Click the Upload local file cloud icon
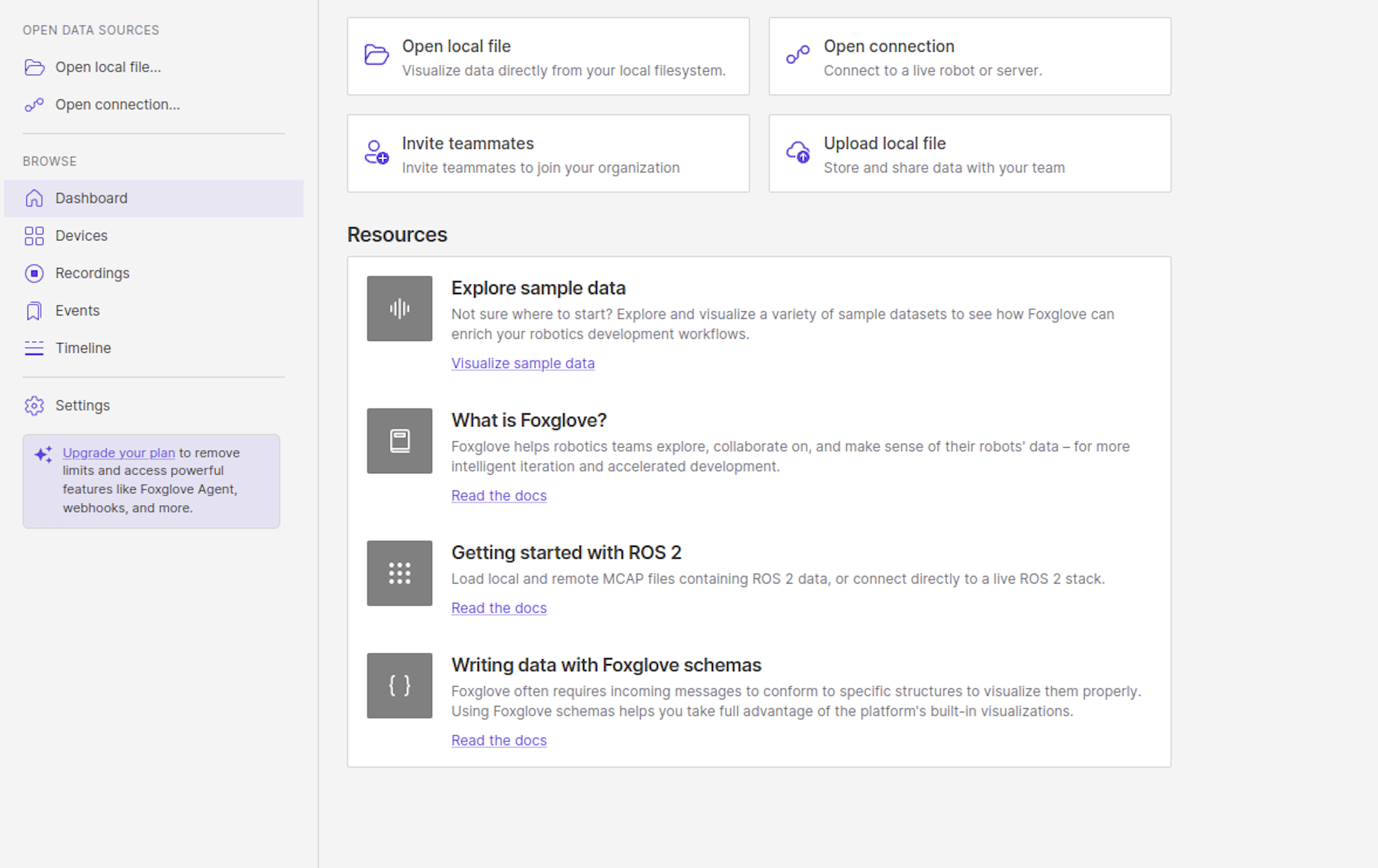The height and width of the screenshot is (868, 1378). click(799, 152)
